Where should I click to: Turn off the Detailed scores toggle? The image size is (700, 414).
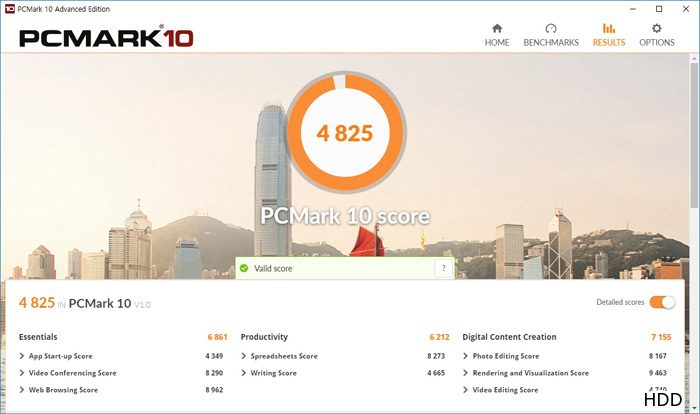point(662,302)
